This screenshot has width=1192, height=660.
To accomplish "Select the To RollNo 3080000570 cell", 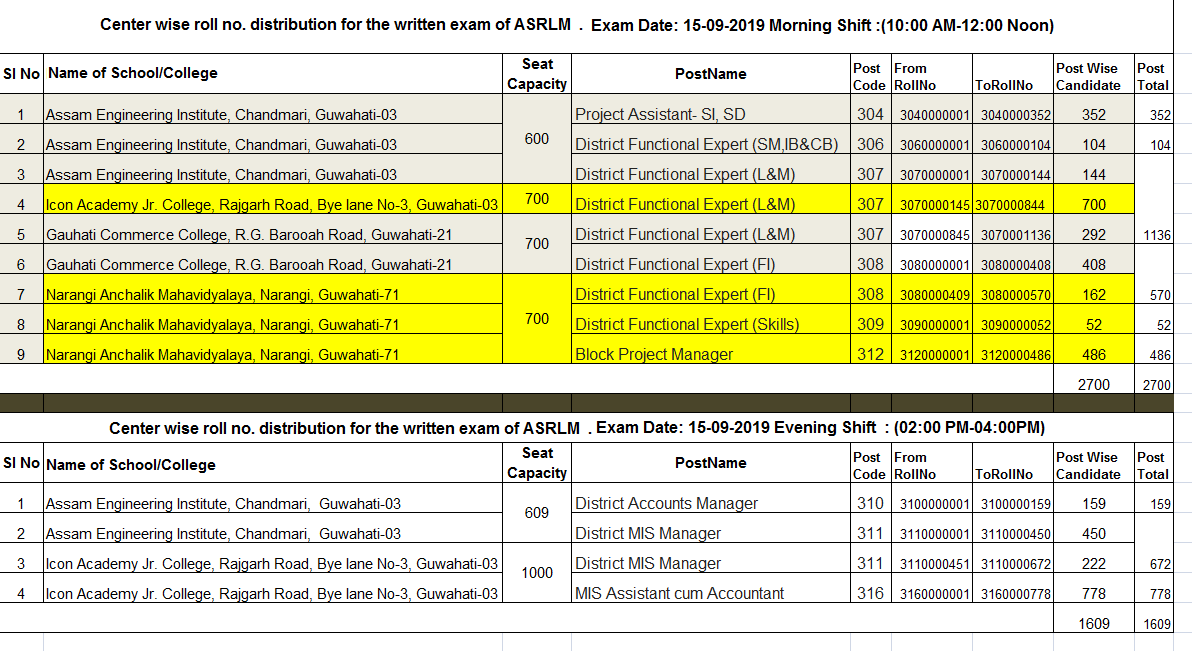I will (1013, 289).
